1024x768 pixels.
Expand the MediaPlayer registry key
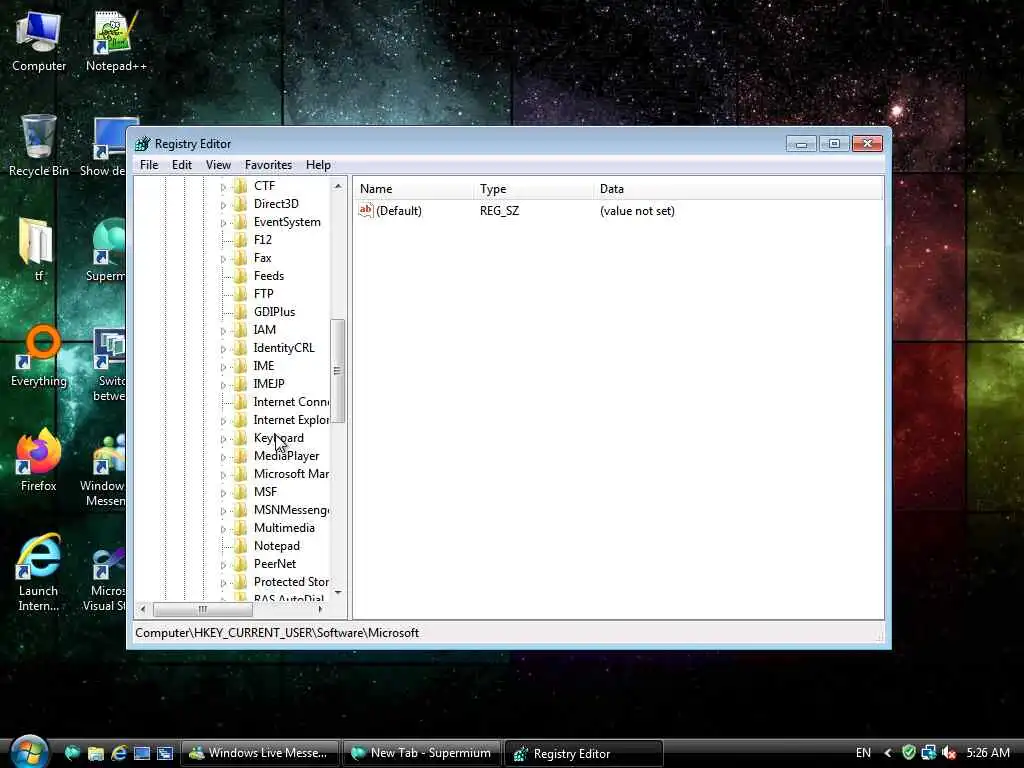(x=223, y=456)
